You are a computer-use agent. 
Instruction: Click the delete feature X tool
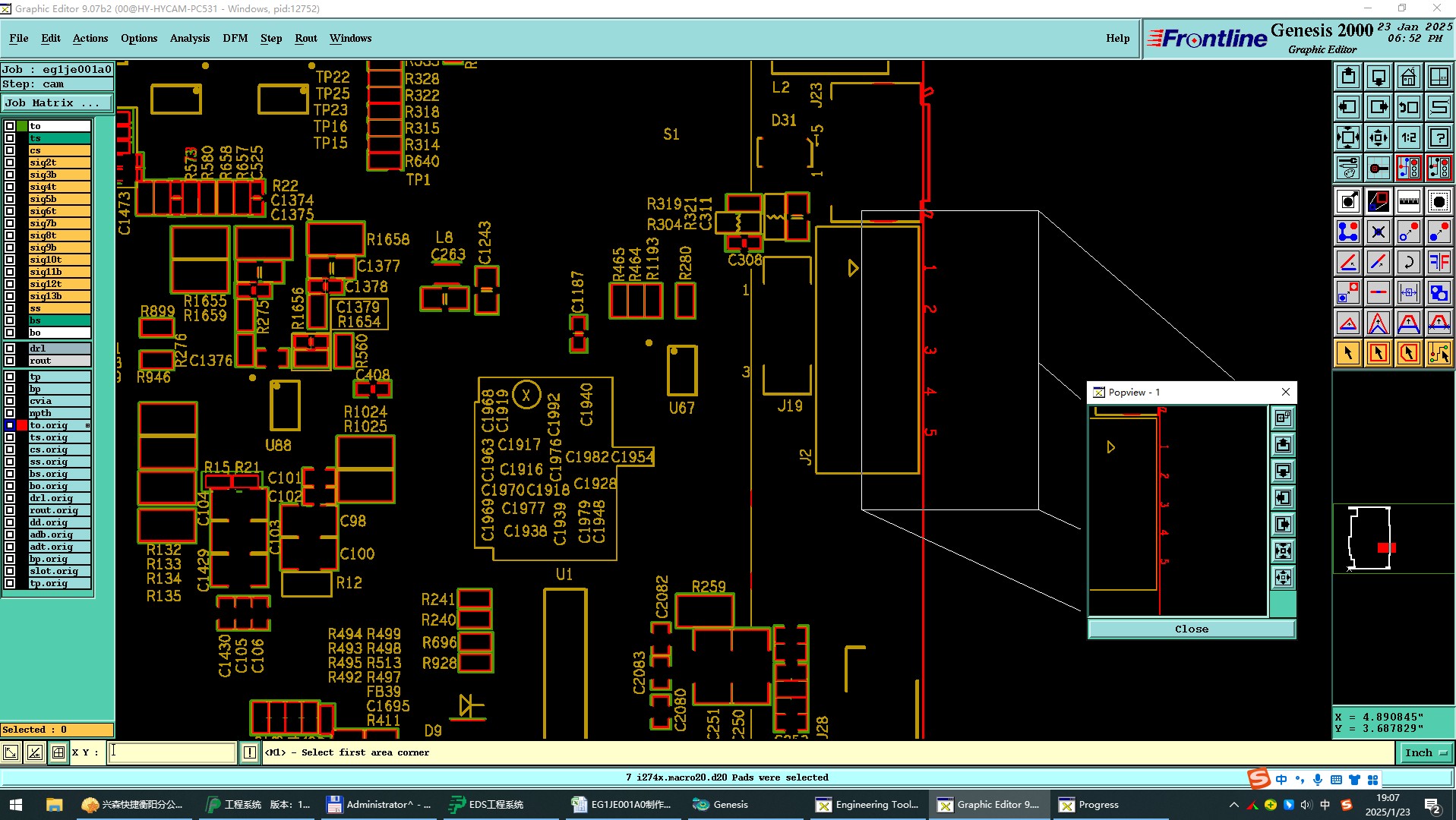(x=1378, y=232)
